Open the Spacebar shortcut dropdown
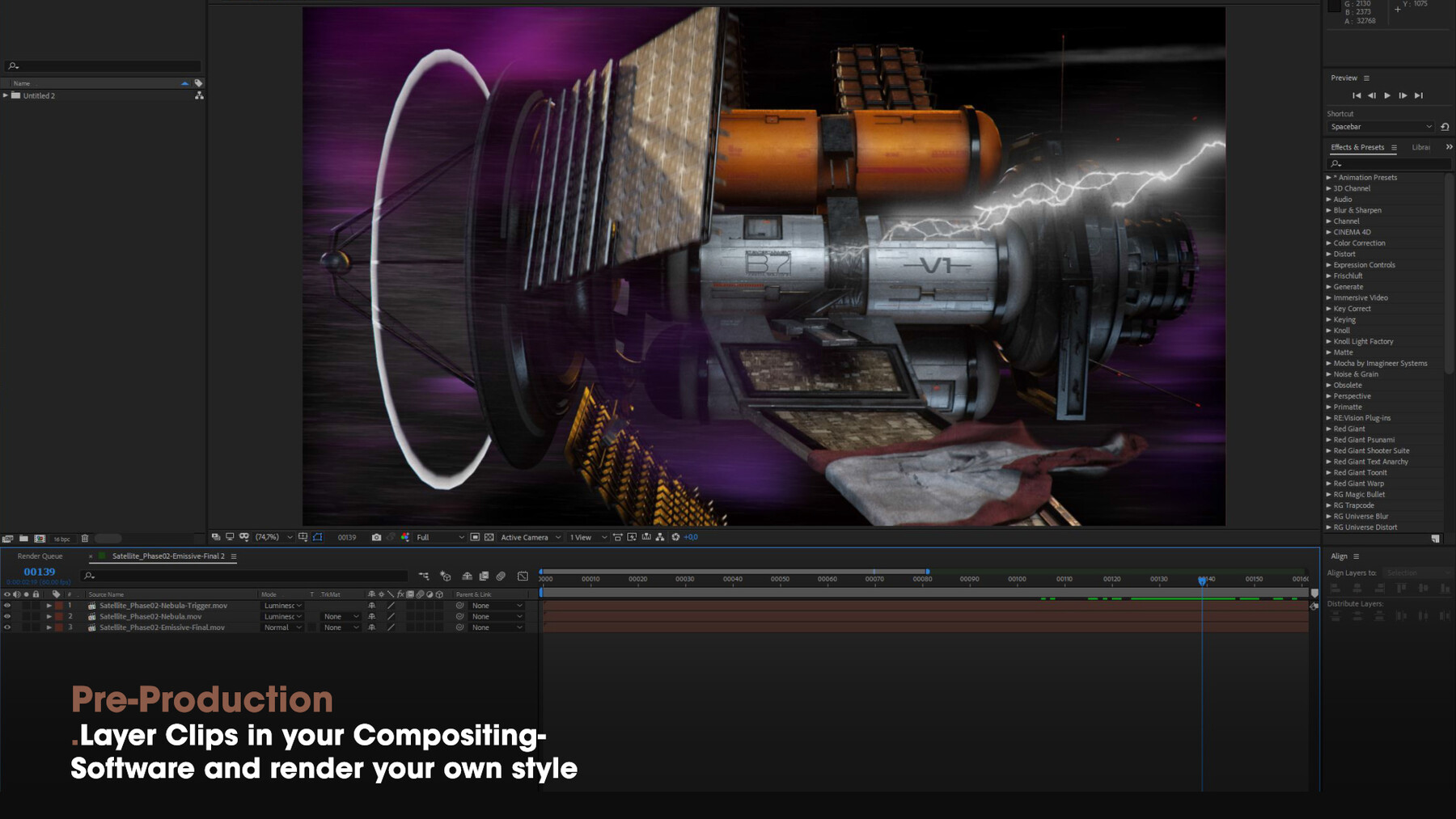The width and height of the screenshot is (1456, 819). click(1381, 127)
